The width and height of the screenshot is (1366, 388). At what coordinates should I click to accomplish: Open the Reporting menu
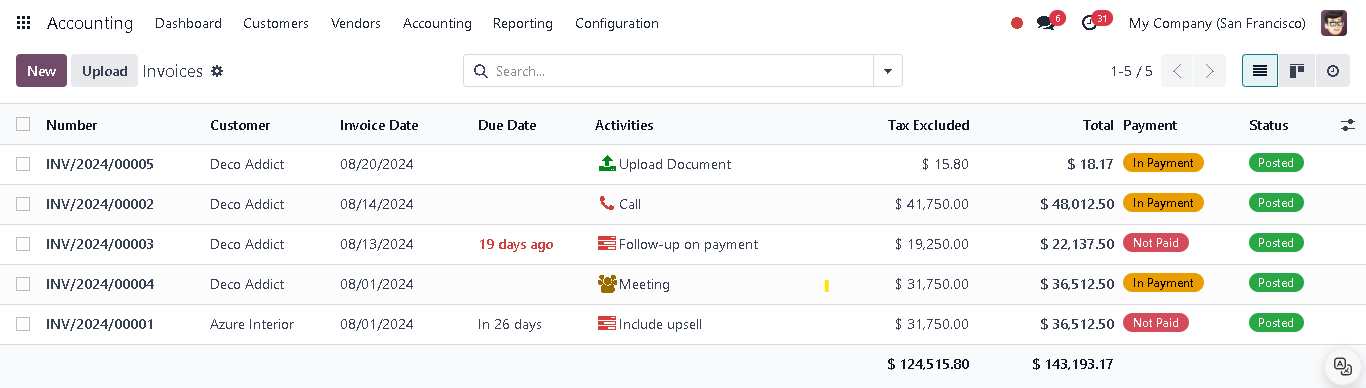point(523,23)
